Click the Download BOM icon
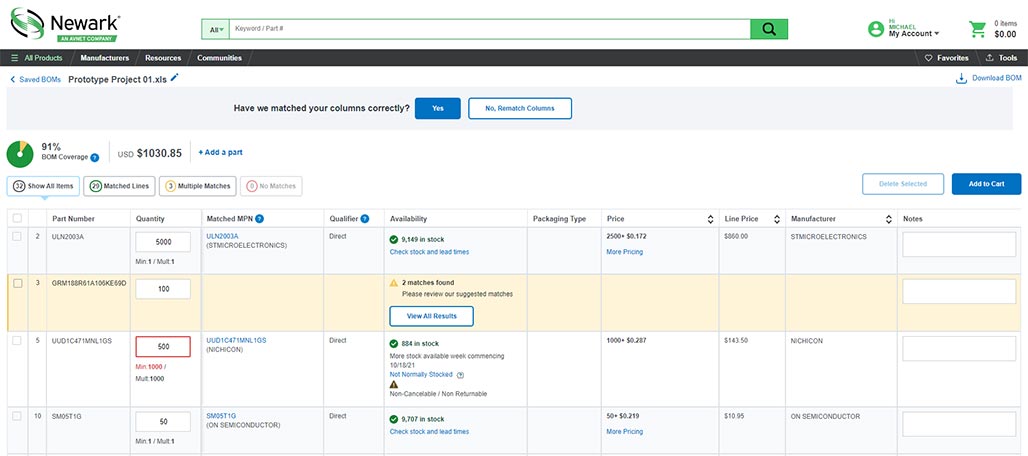This screenshot has height=456, width=1028. coord(961,79)
